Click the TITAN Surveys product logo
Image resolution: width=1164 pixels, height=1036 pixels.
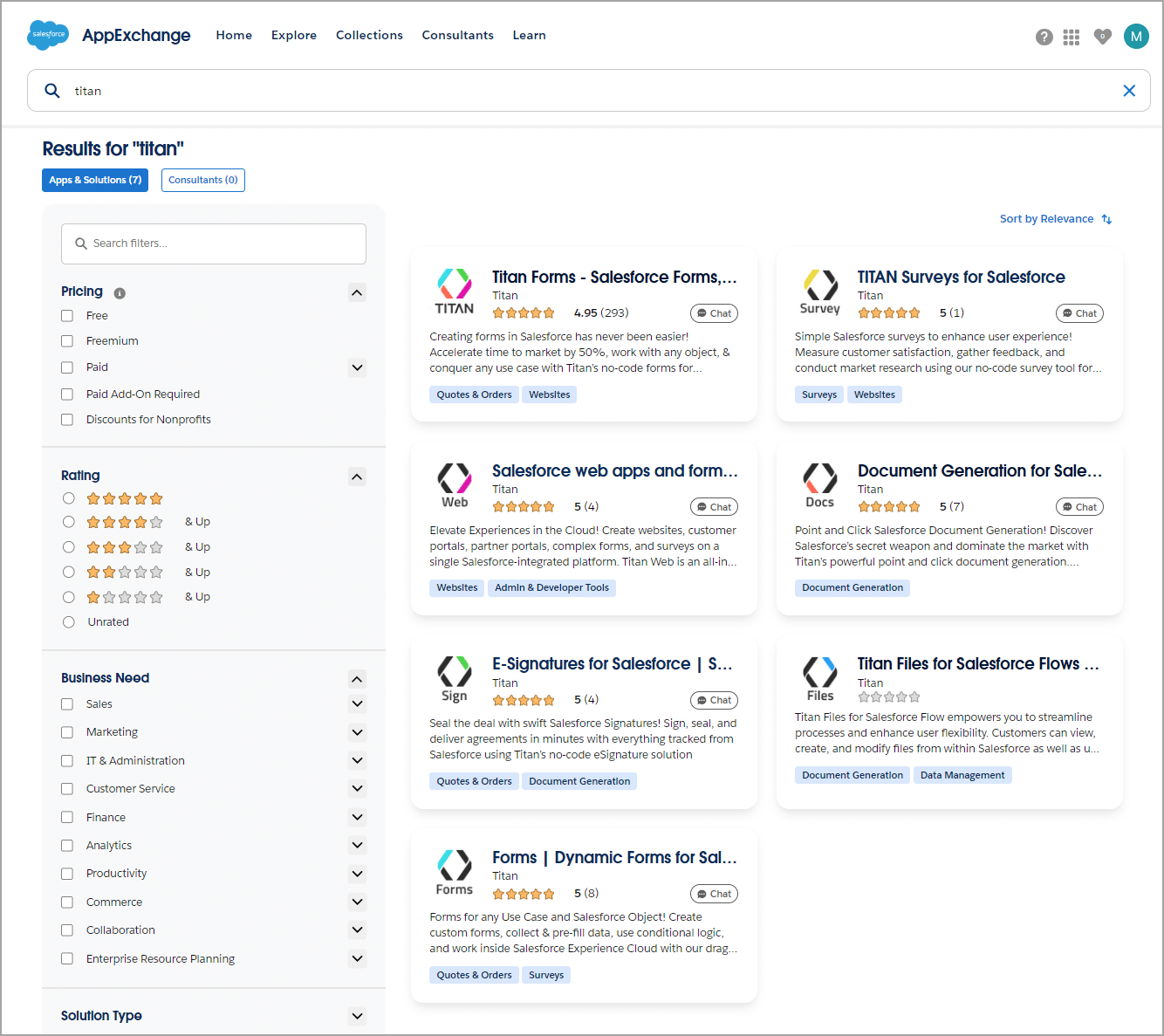coord(819,292)
